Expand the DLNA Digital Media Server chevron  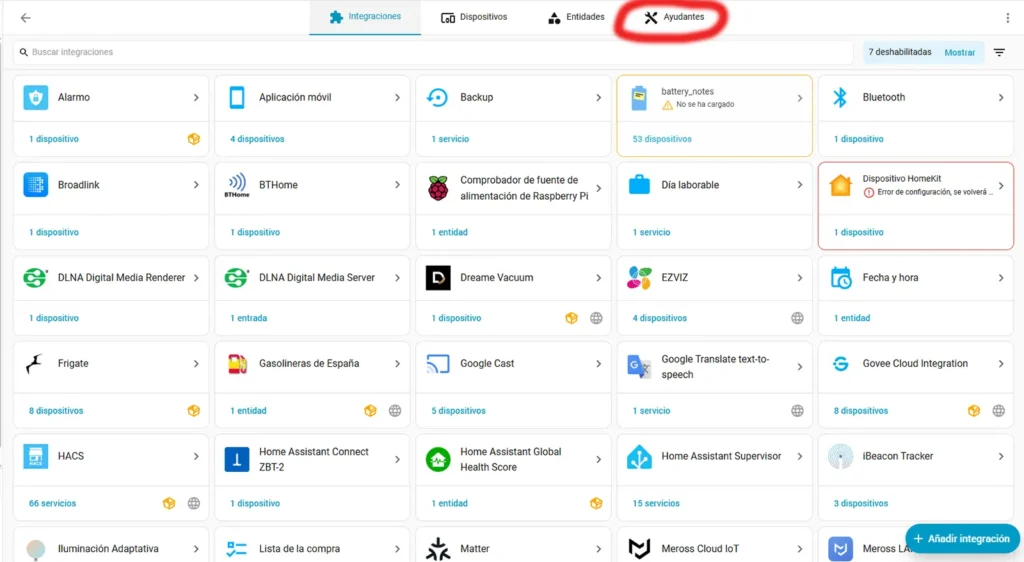397,277
